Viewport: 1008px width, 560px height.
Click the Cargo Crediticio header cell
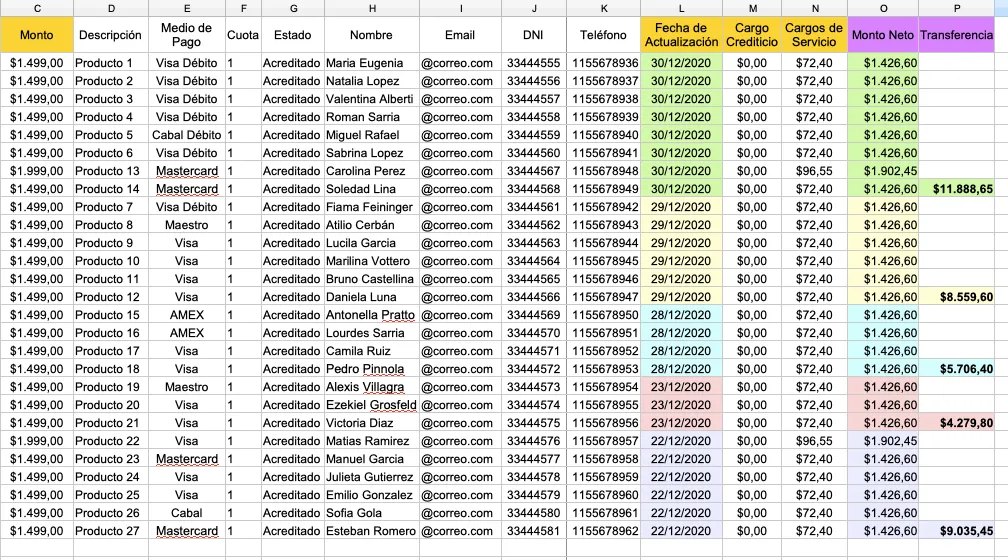click(x=752, y=35)
